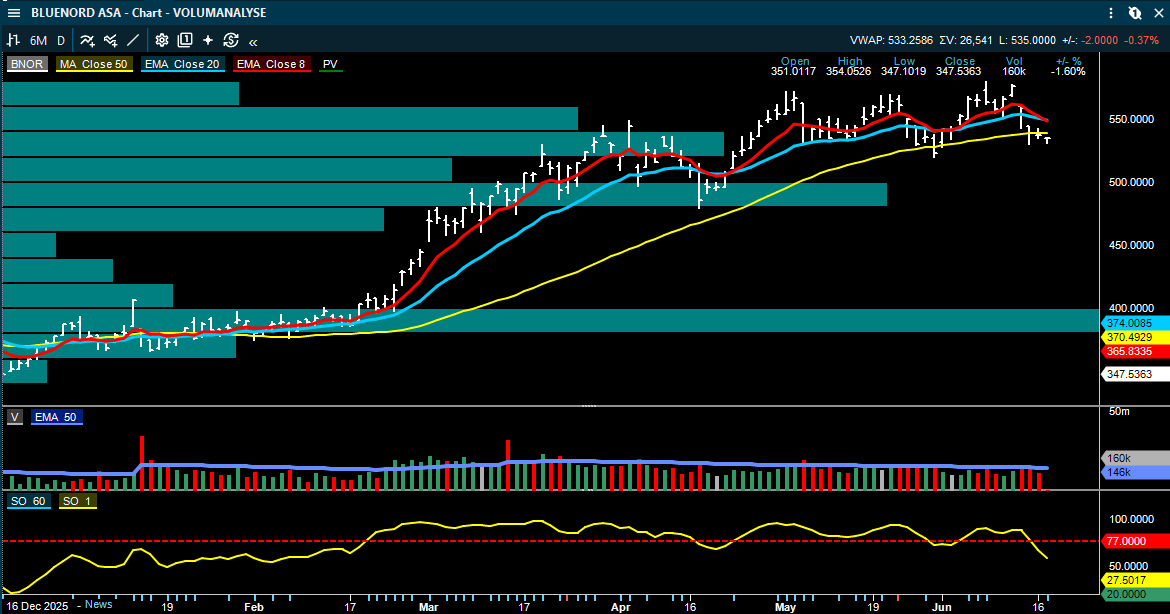1170x614 pixels.
Task: Open the chart template layers icon
Action: click(185, 40)
